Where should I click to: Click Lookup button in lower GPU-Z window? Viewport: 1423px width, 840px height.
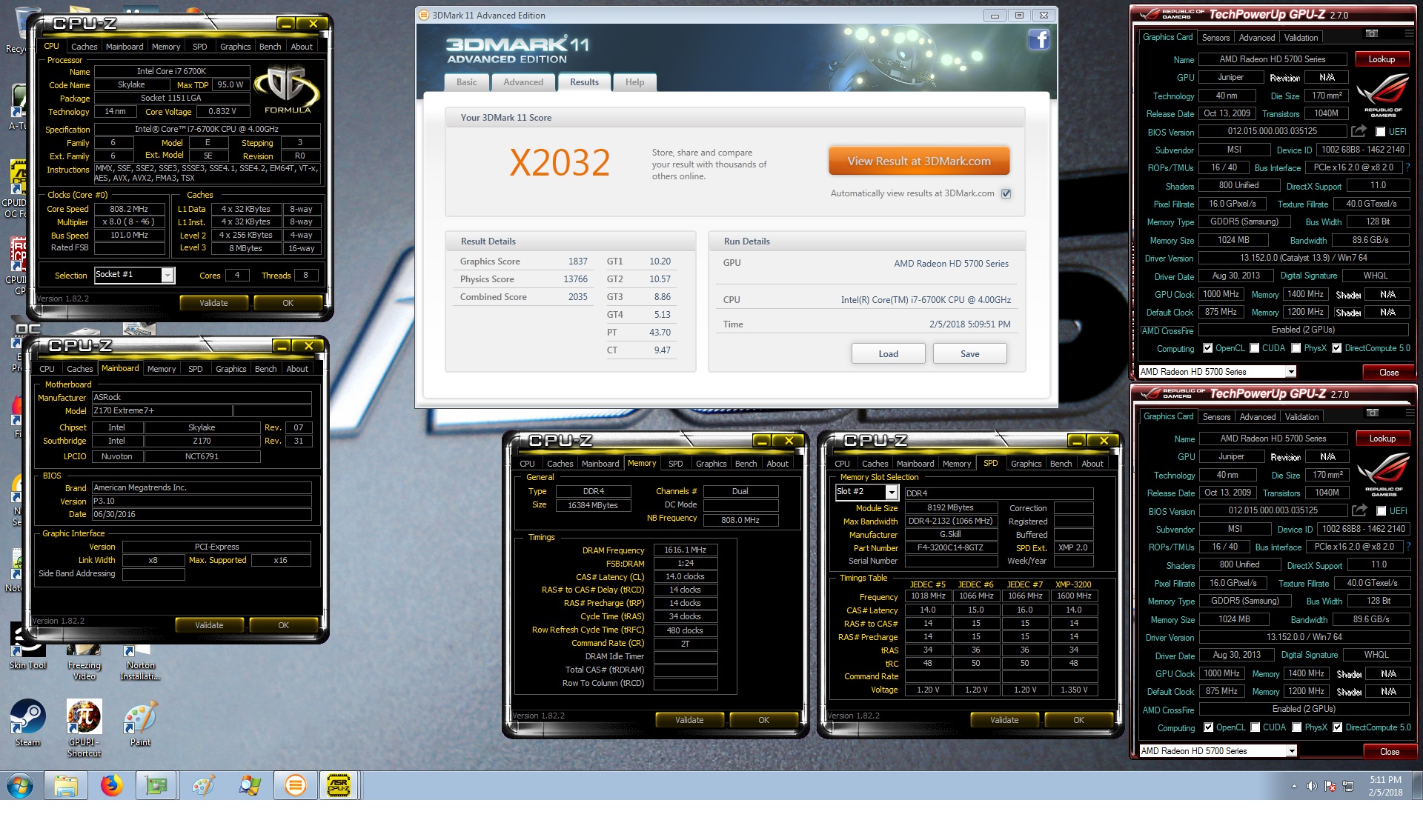pos(1382,439)
